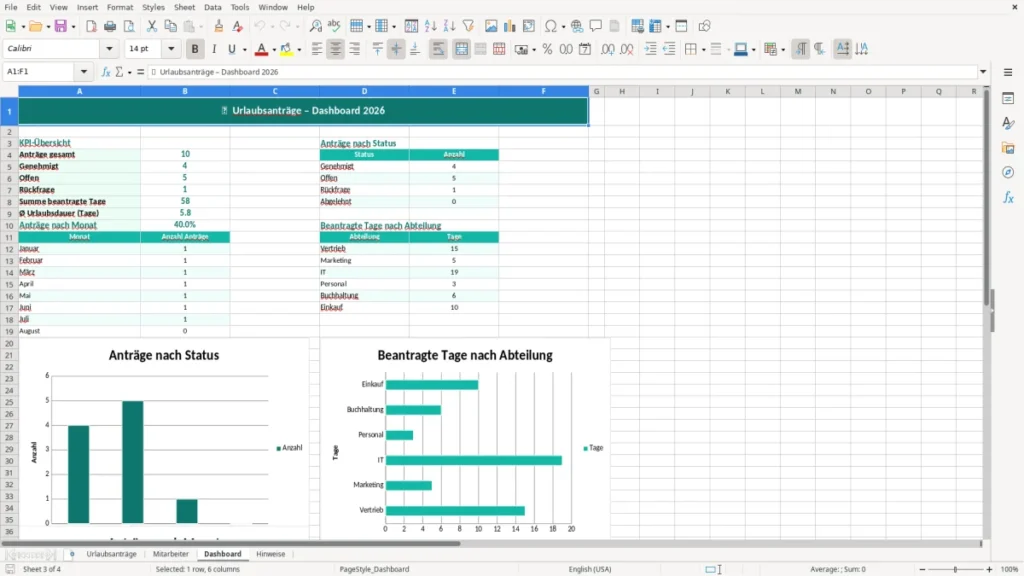Increase cell indent

coord(650,49)
